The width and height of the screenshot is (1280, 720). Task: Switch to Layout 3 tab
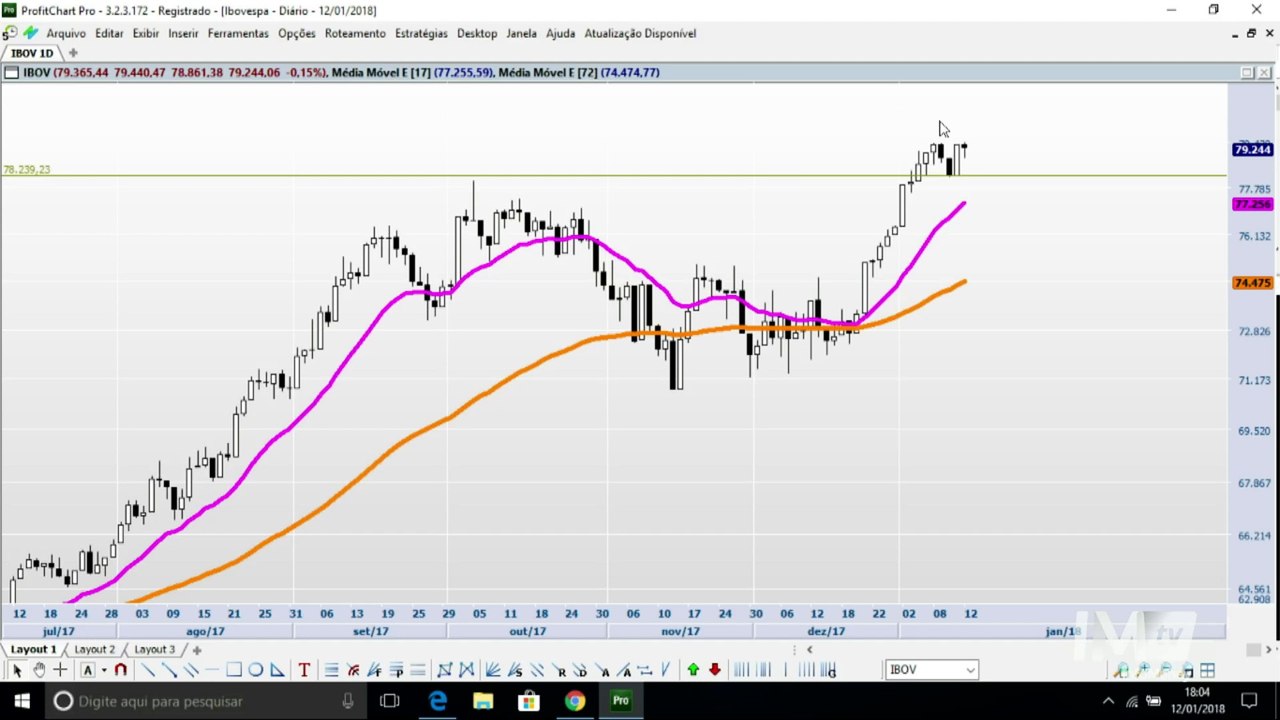point(154,649)
